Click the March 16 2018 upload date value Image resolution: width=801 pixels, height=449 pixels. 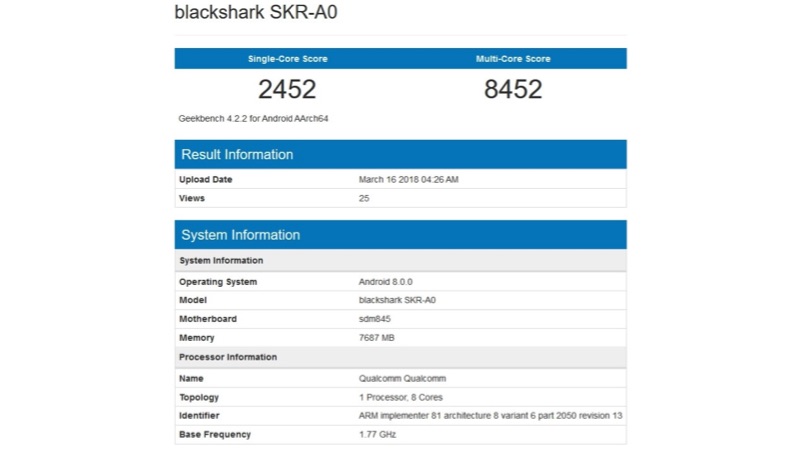pos(408,180)
